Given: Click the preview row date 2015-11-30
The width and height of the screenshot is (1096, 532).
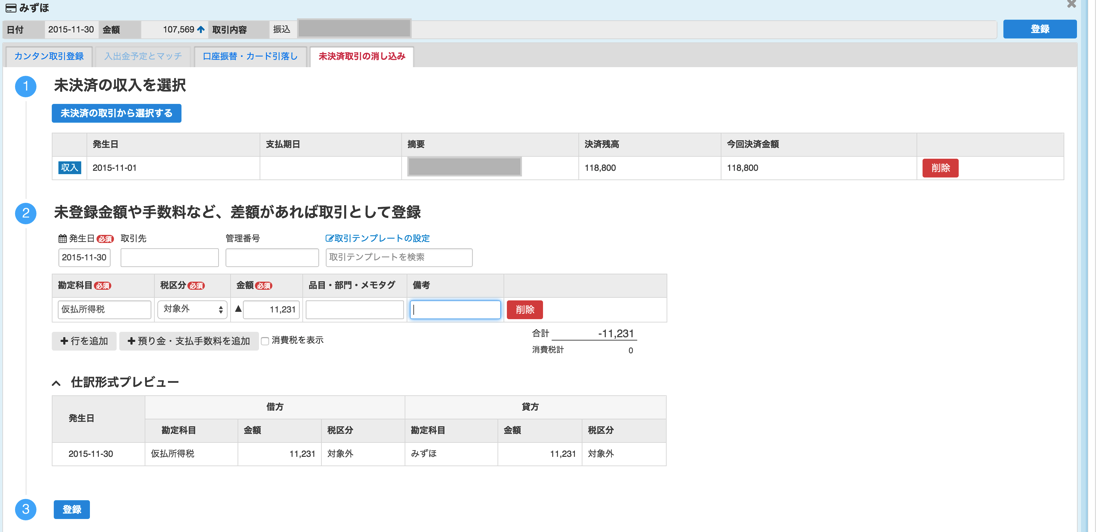Looking at the screenshot, I should click(x=91, y=454).
